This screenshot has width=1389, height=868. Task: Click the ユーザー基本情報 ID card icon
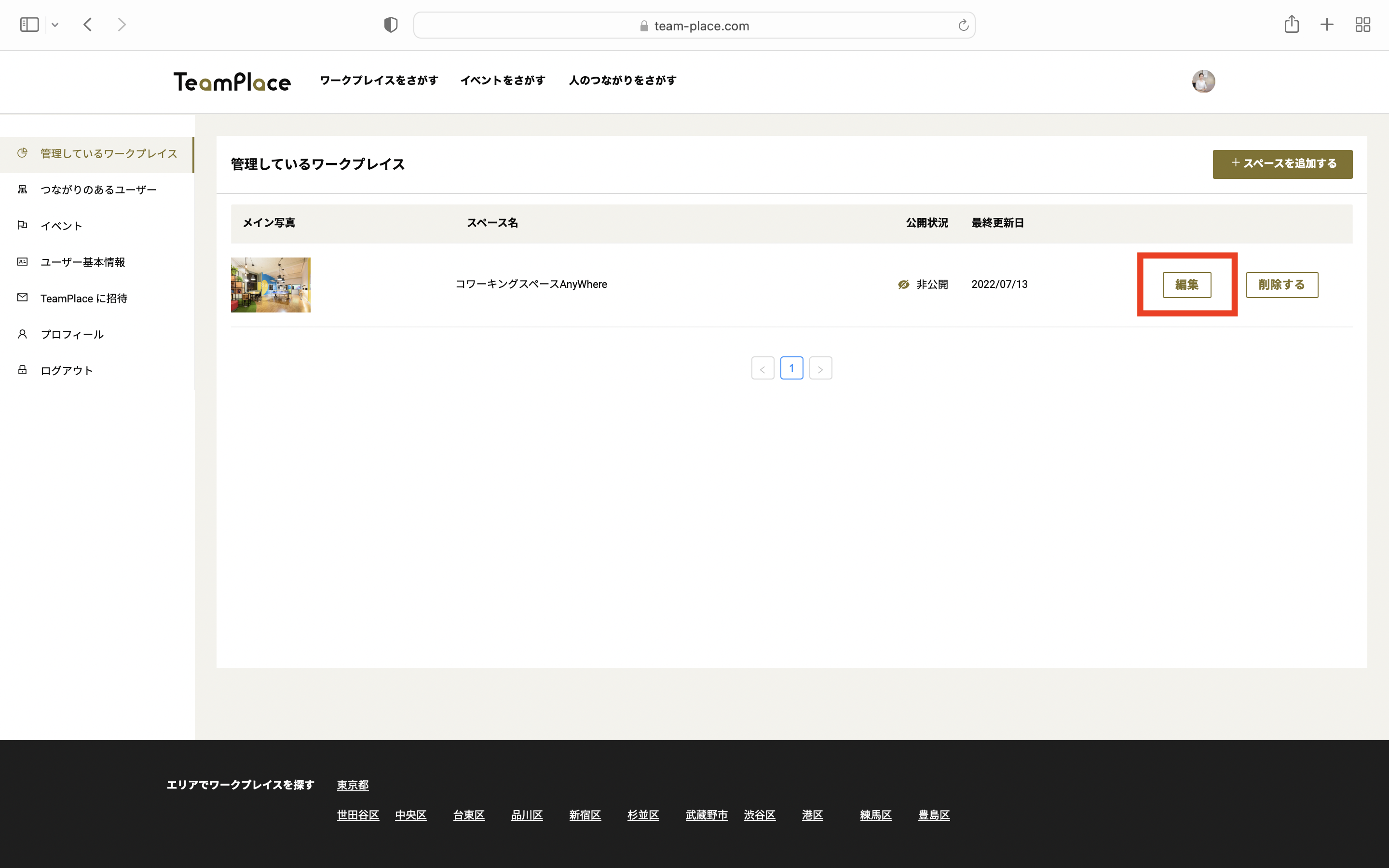point(22,262)
